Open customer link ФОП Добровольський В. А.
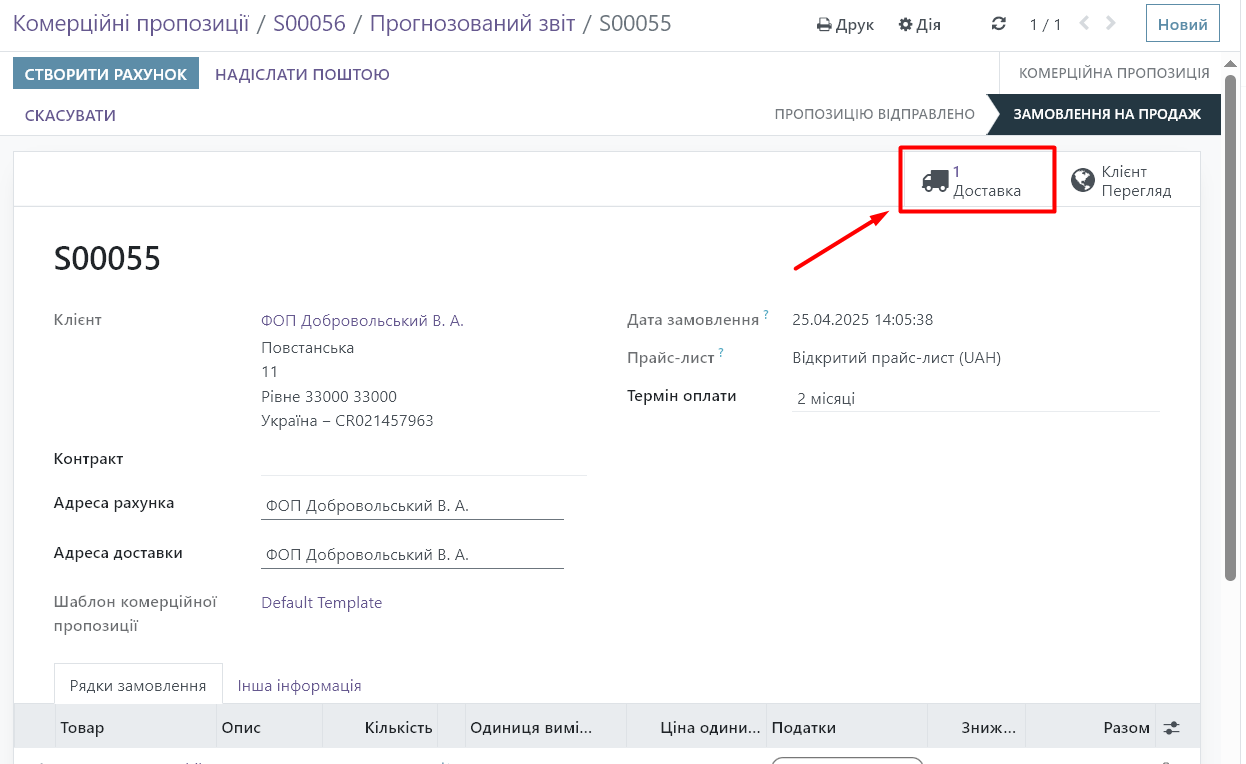The width and height of the screenshot is (1246, 764). [x=362, y=321]
